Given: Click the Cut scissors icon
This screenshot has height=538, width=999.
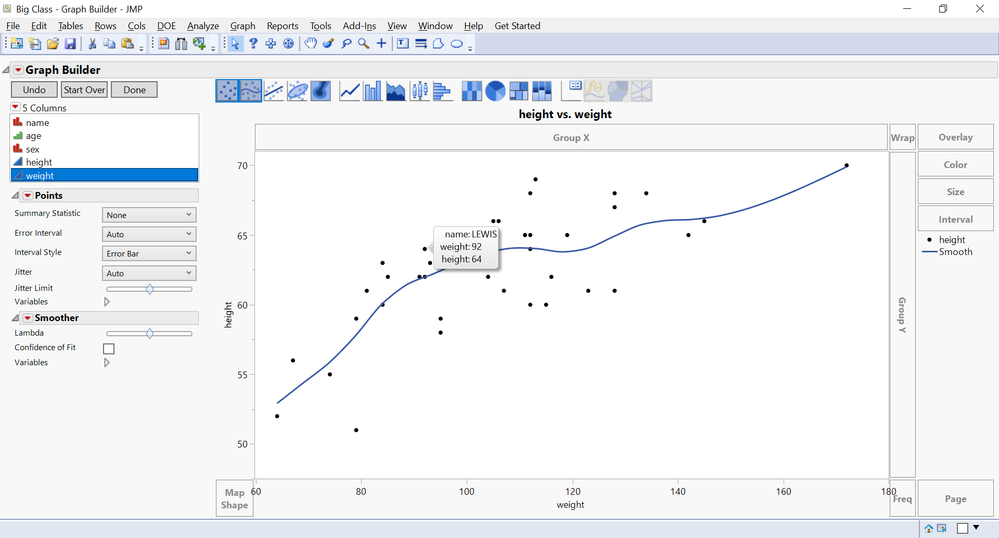Looking at the screenshot, I should (92, 43).
